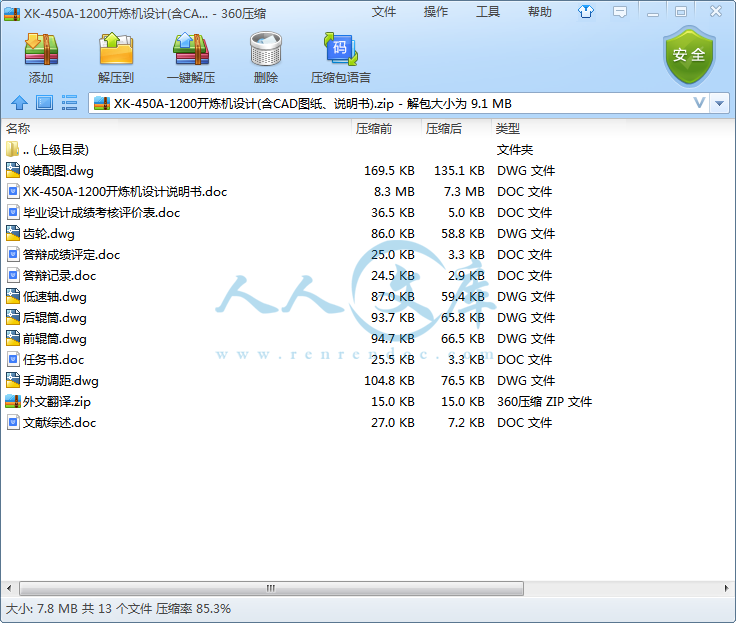This screenshot has height=623, width=736.
Task: Open the 工具 menu
Action: [x=488, y=12]
